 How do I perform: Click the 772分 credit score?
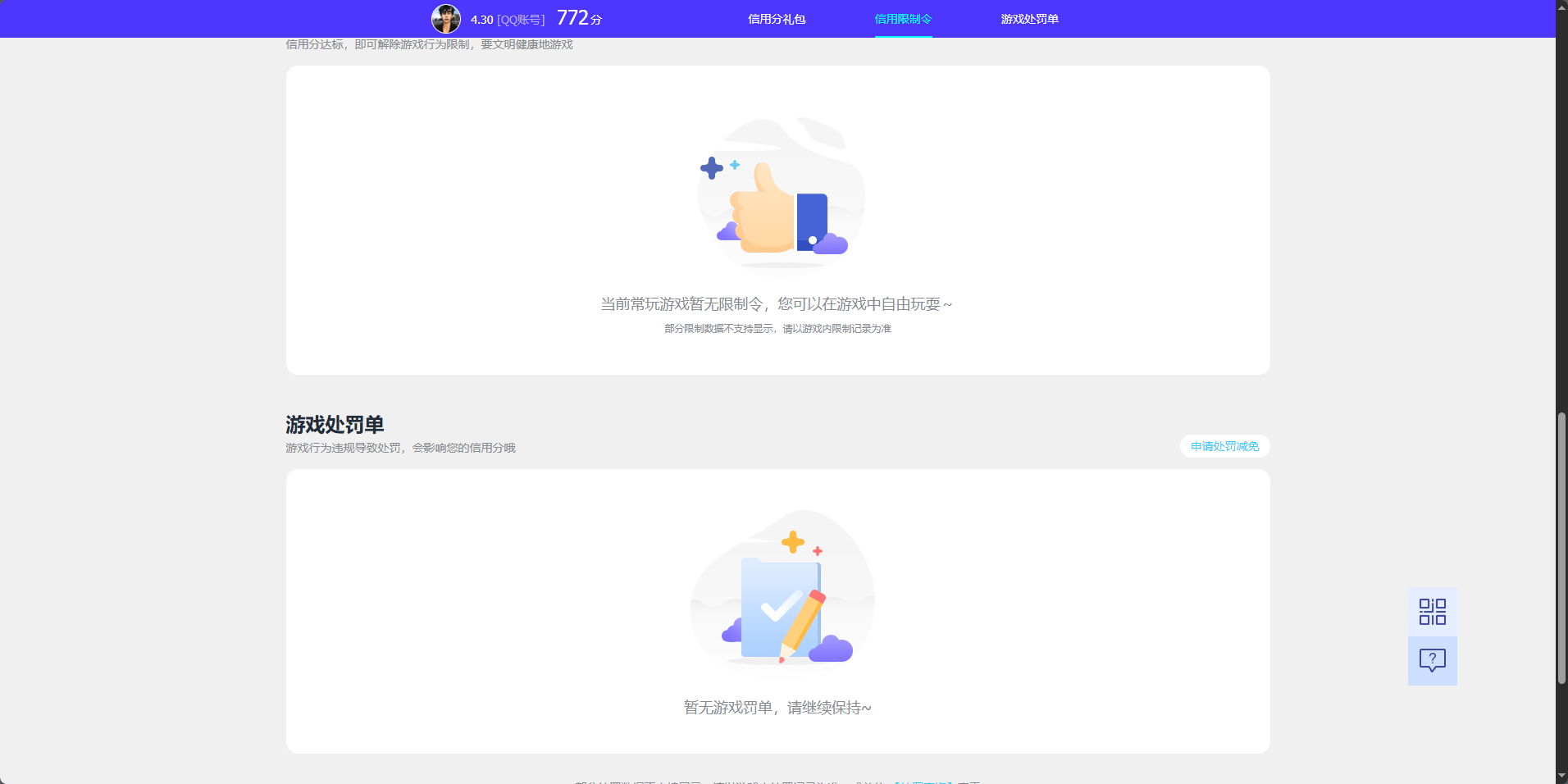click(x=579, y=18)
